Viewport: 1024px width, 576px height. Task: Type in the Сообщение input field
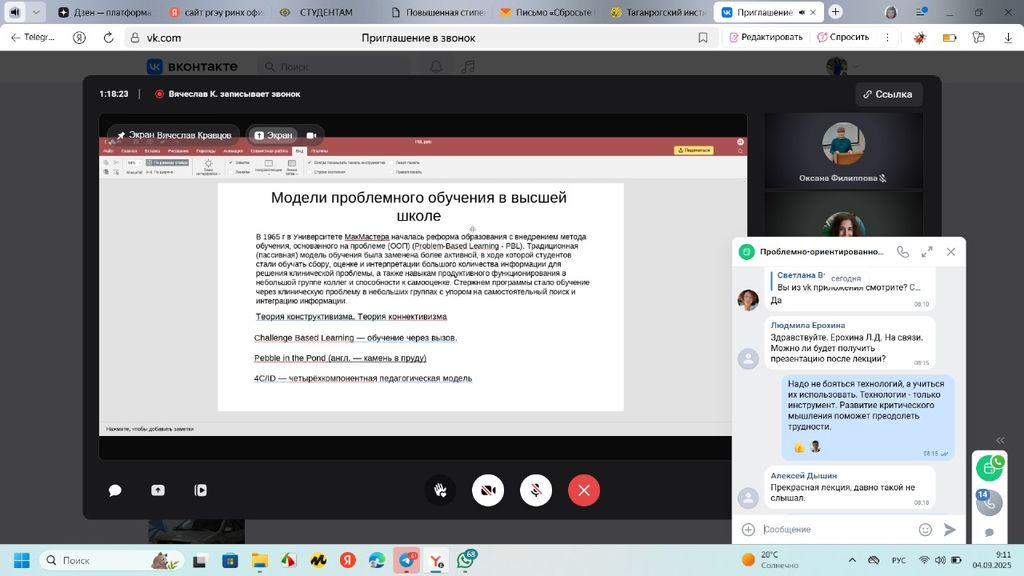835,529
